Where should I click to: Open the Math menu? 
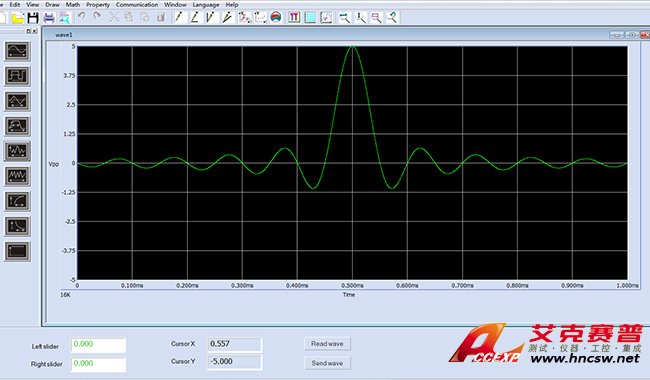click(x=73, y=5)
